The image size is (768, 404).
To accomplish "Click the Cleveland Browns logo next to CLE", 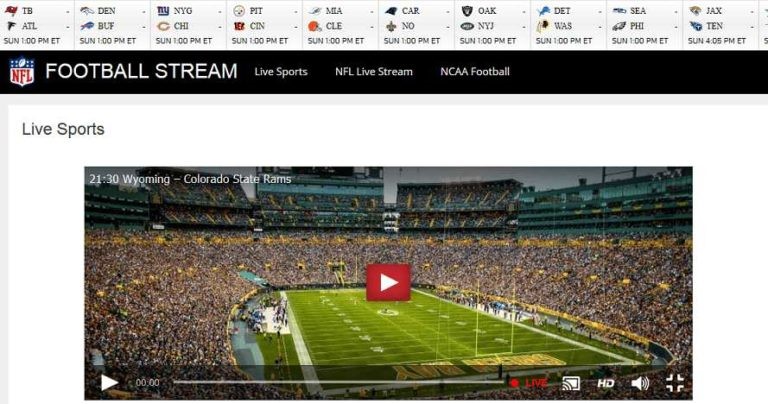I will pyautogui.click(x=314, y=26).
